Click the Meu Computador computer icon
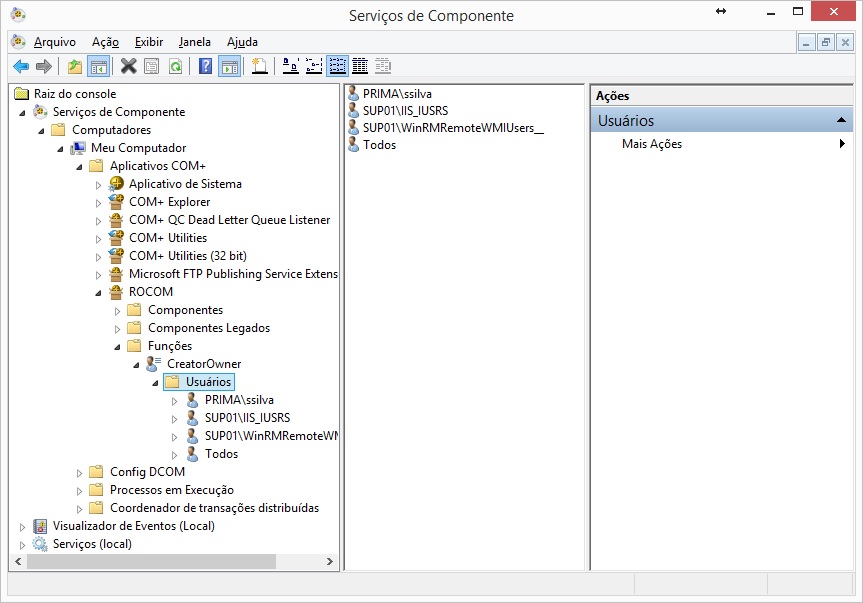The width and height of the screenshot is (863, 603). pyautogui.click(x=78, y=148)
